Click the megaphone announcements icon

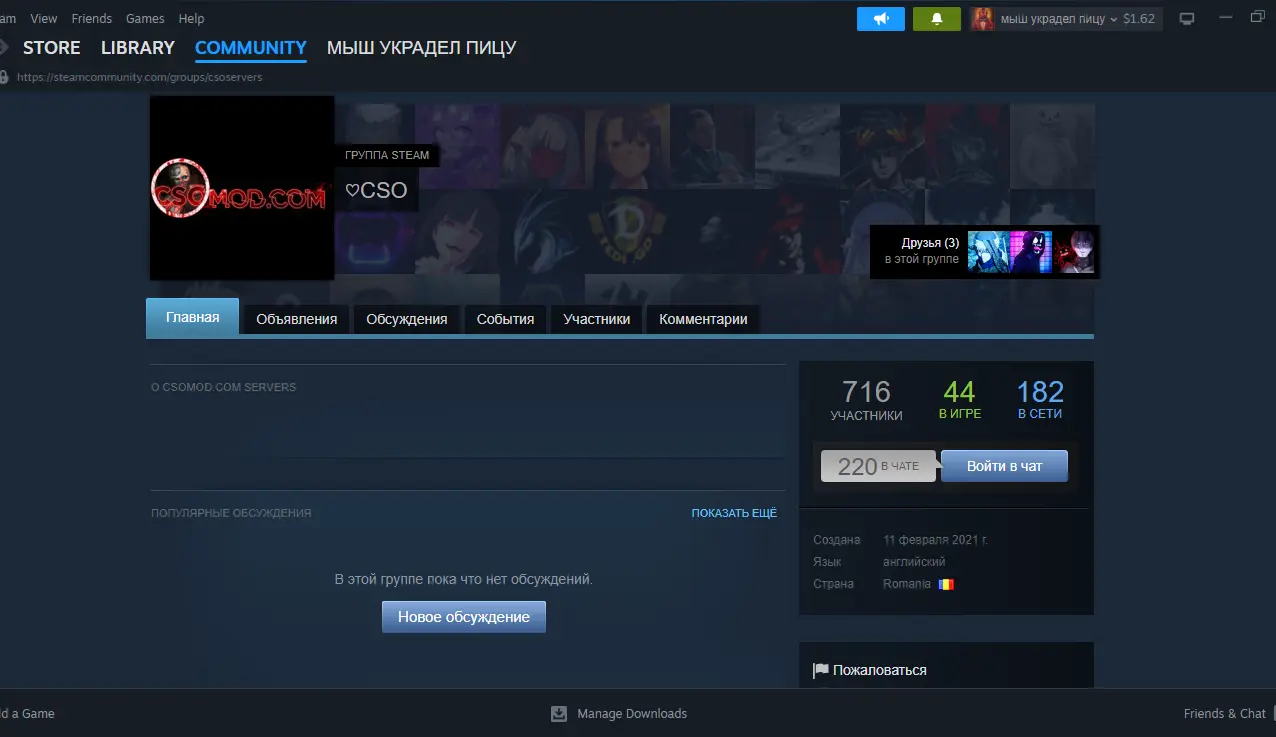[x=881, y=19]
